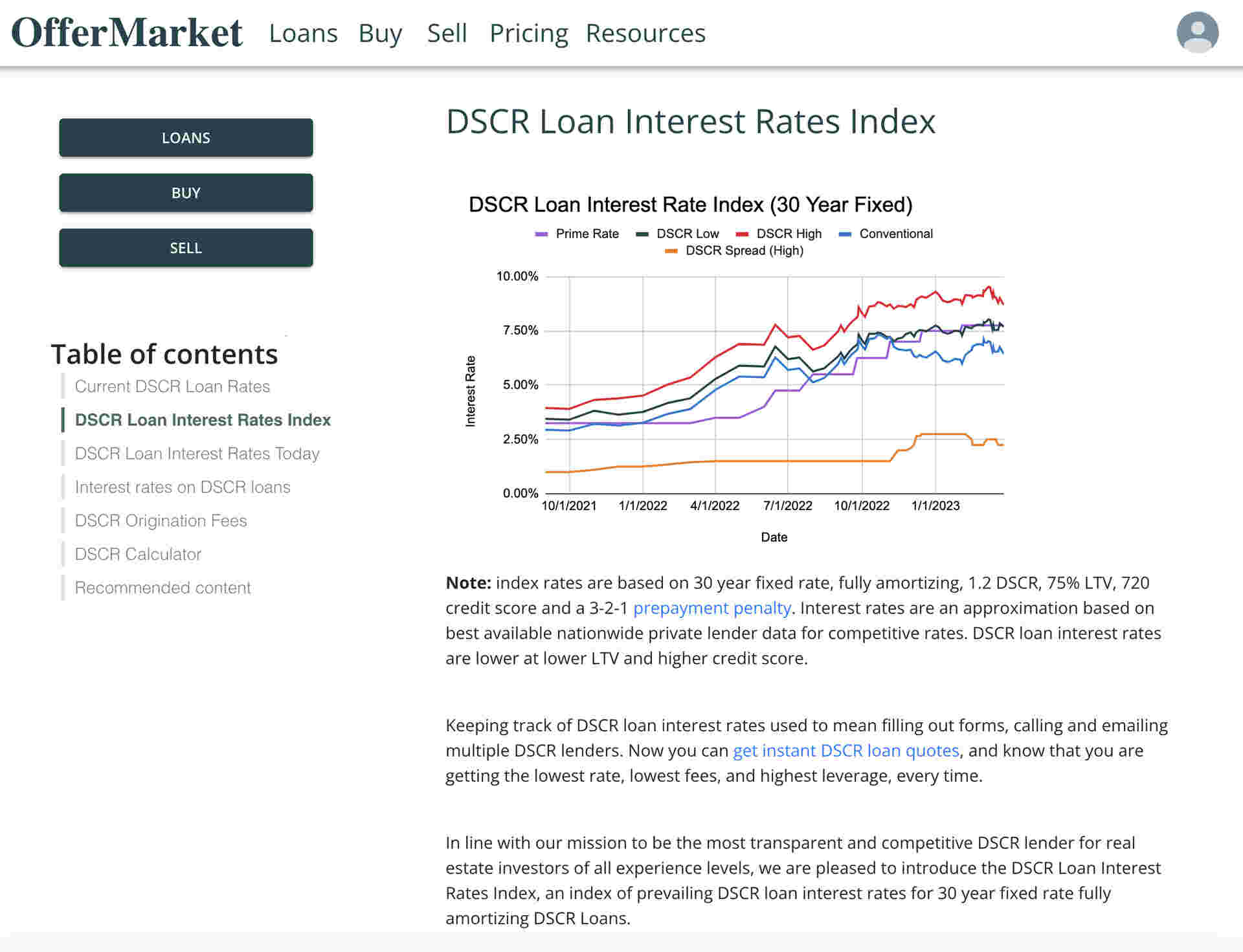Click get instant DSCR loan quotes link
Screen dimensions: 1243x952
pos(845,751)
